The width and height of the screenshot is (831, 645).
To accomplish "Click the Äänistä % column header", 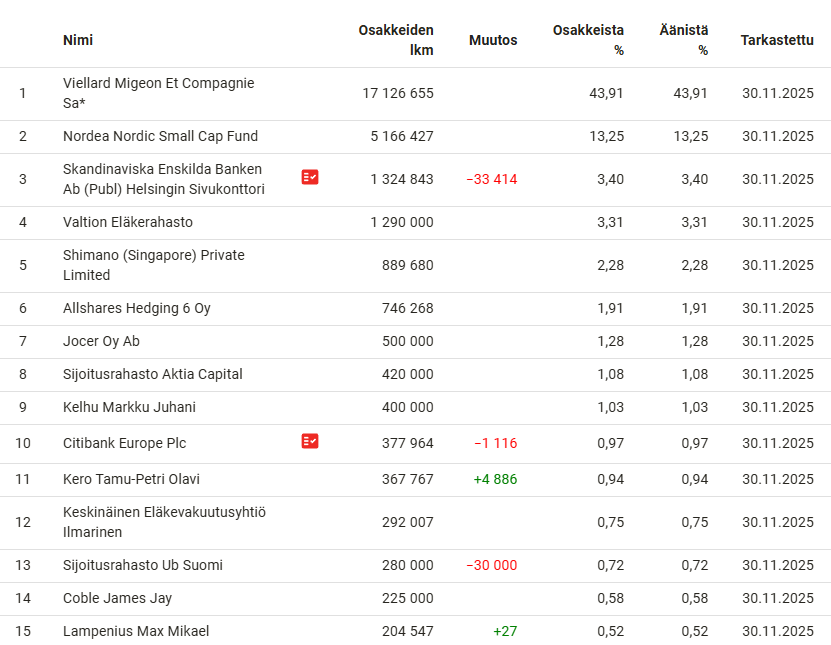I will (x=683, y=40).
